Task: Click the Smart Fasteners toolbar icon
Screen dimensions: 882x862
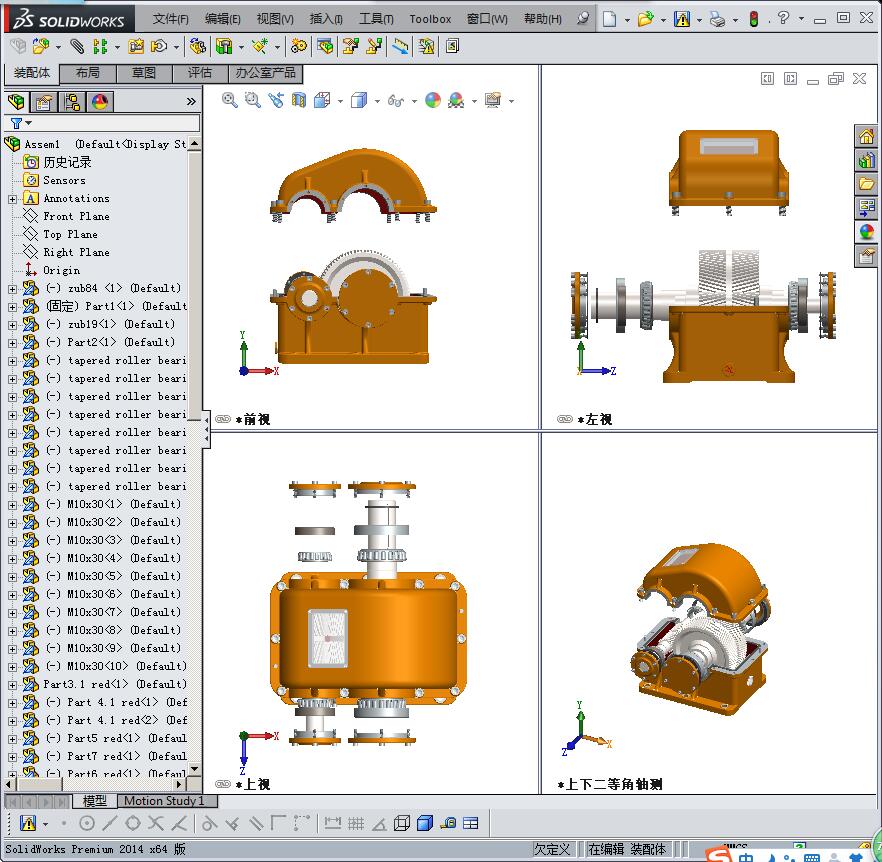Action: [136, 46]
